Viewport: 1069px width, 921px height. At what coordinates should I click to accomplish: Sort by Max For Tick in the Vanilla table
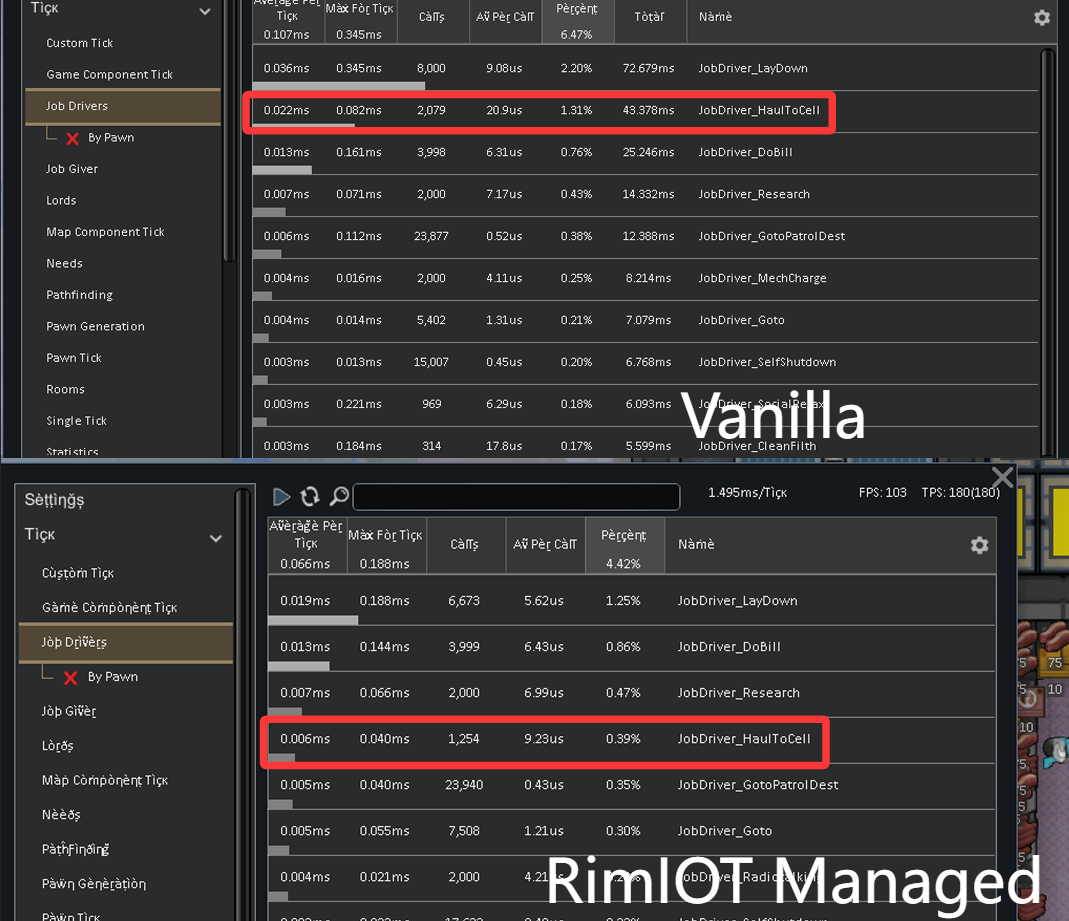[x=359, y=20]
